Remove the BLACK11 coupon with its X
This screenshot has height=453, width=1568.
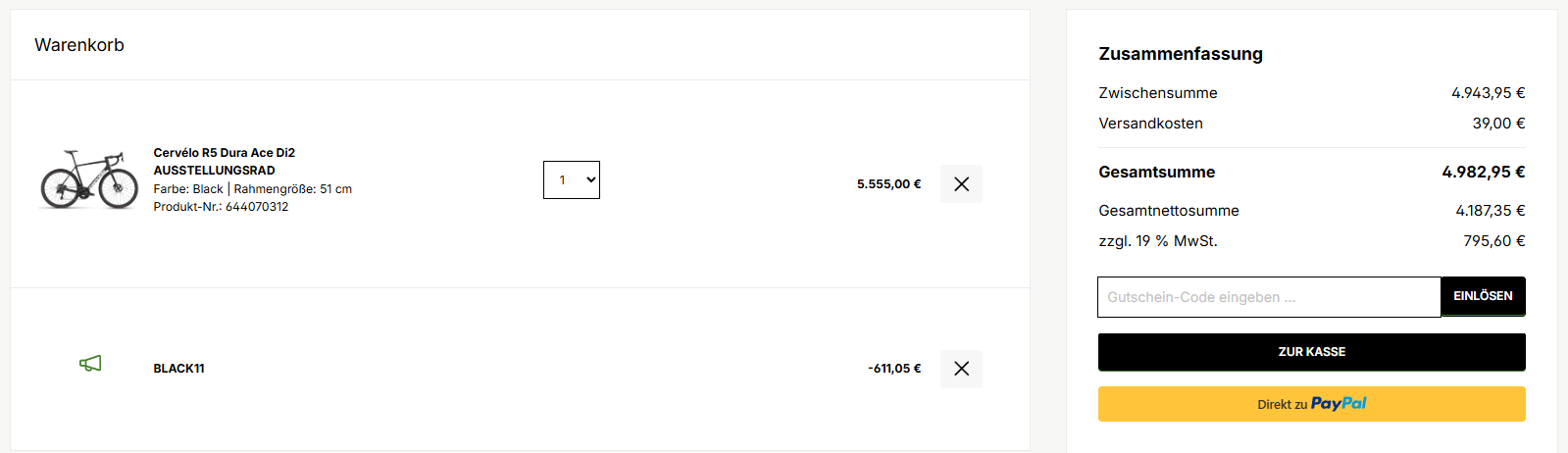tap(961, 369)
